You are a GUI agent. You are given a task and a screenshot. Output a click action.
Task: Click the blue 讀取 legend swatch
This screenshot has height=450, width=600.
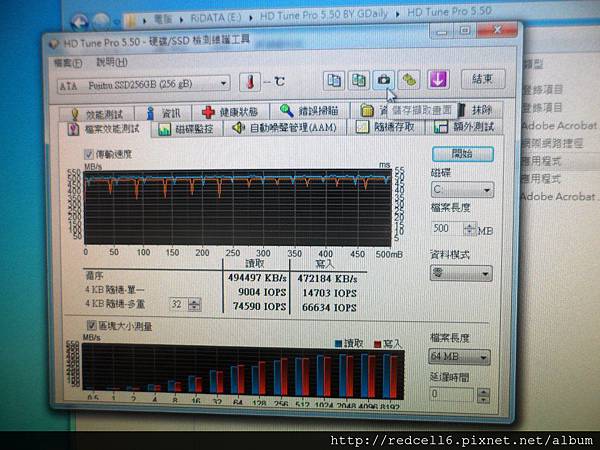(338, 344)
